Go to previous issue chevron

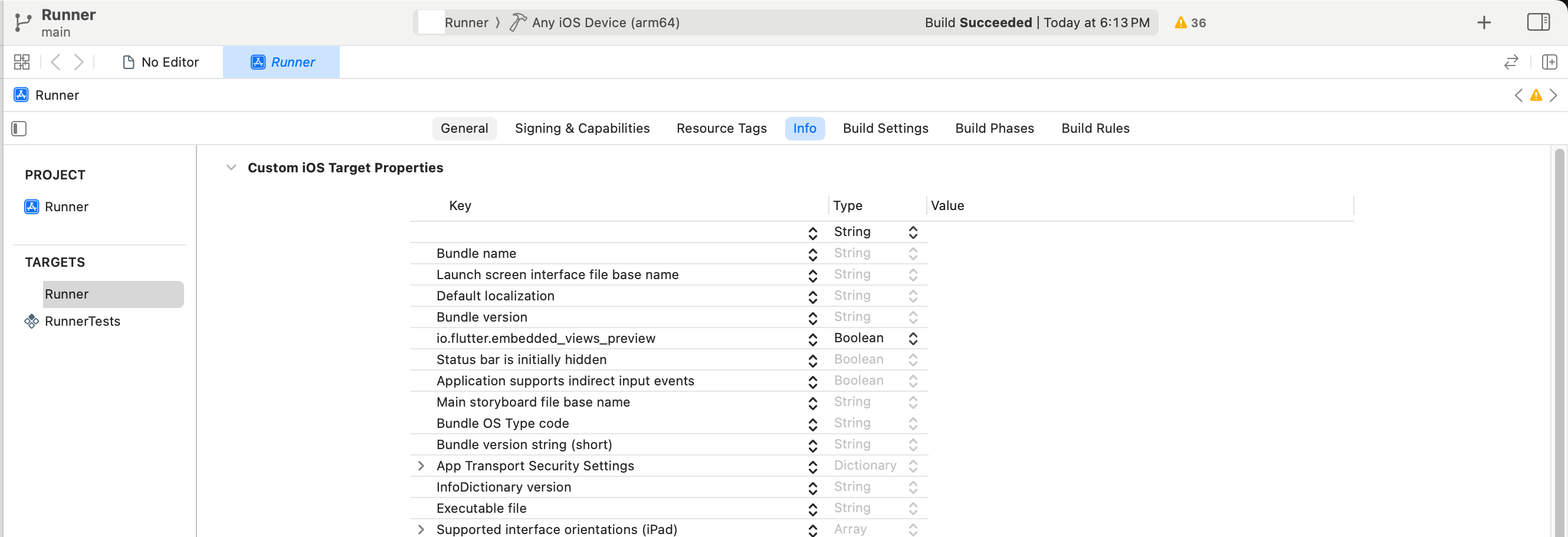click(x=1518, y=95)
